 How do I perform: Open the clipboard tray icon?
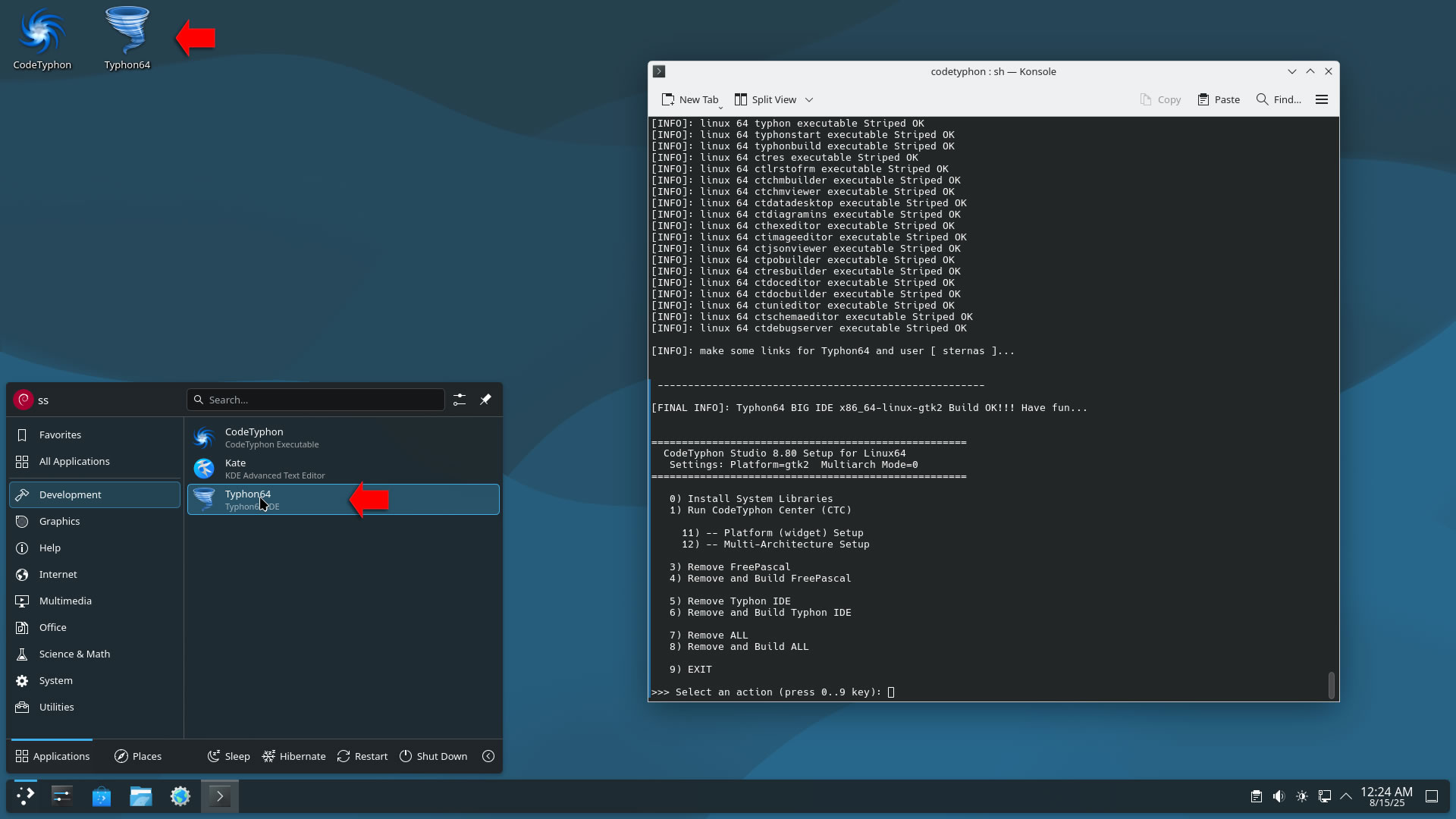[1257, 796]
